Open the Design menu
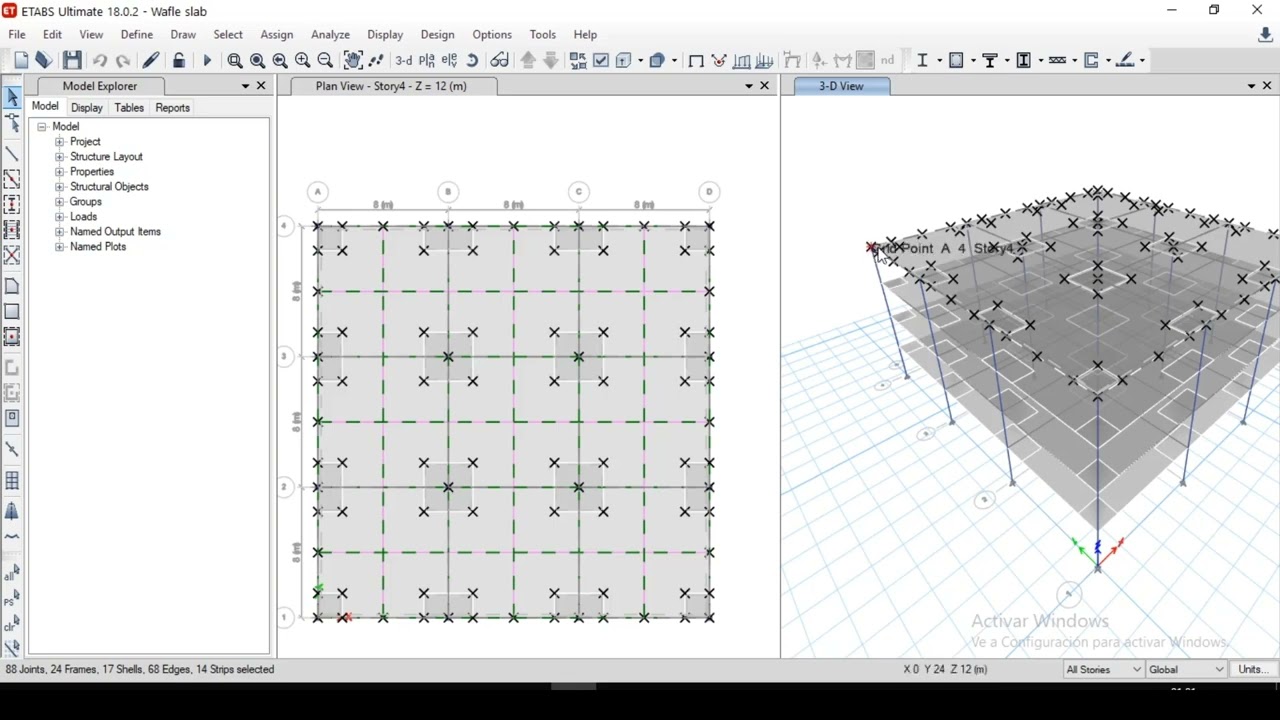The width and height of the screenshot is (1280, 720). (437, 34)
